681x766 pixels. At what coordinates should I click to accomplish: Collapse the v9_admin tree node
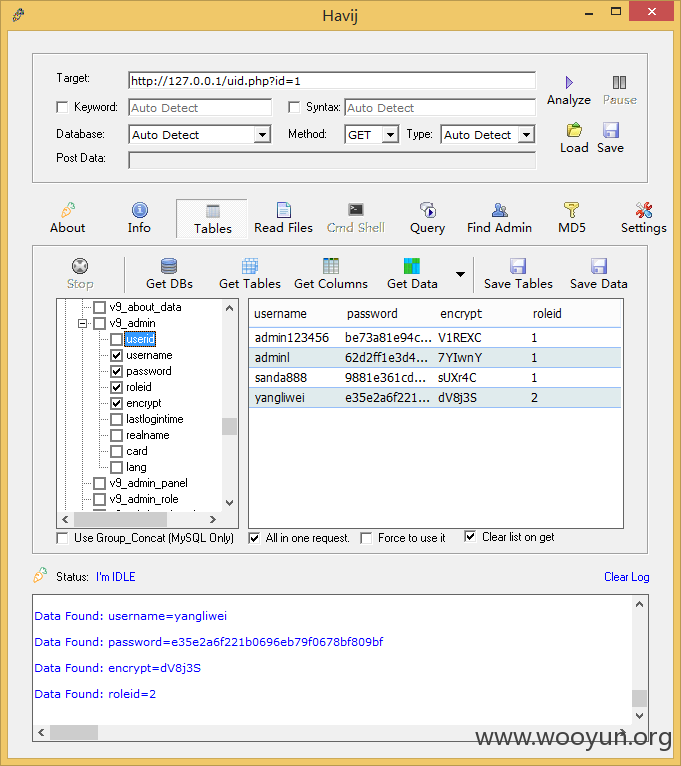pyautogui.click(x=83, y=323)
